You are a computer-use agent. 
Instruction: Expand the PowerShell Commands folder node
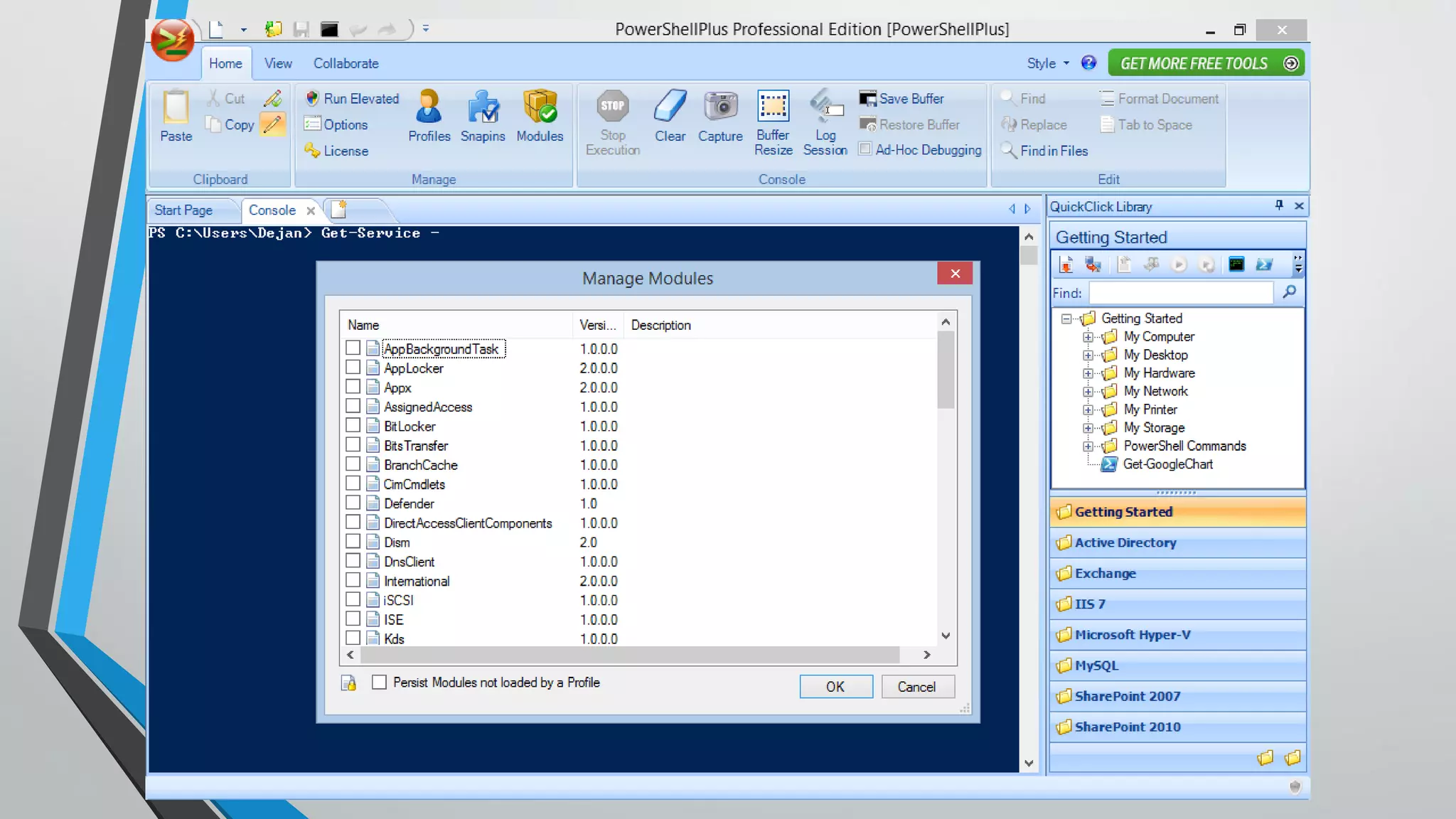click(x=1088, y=446)
